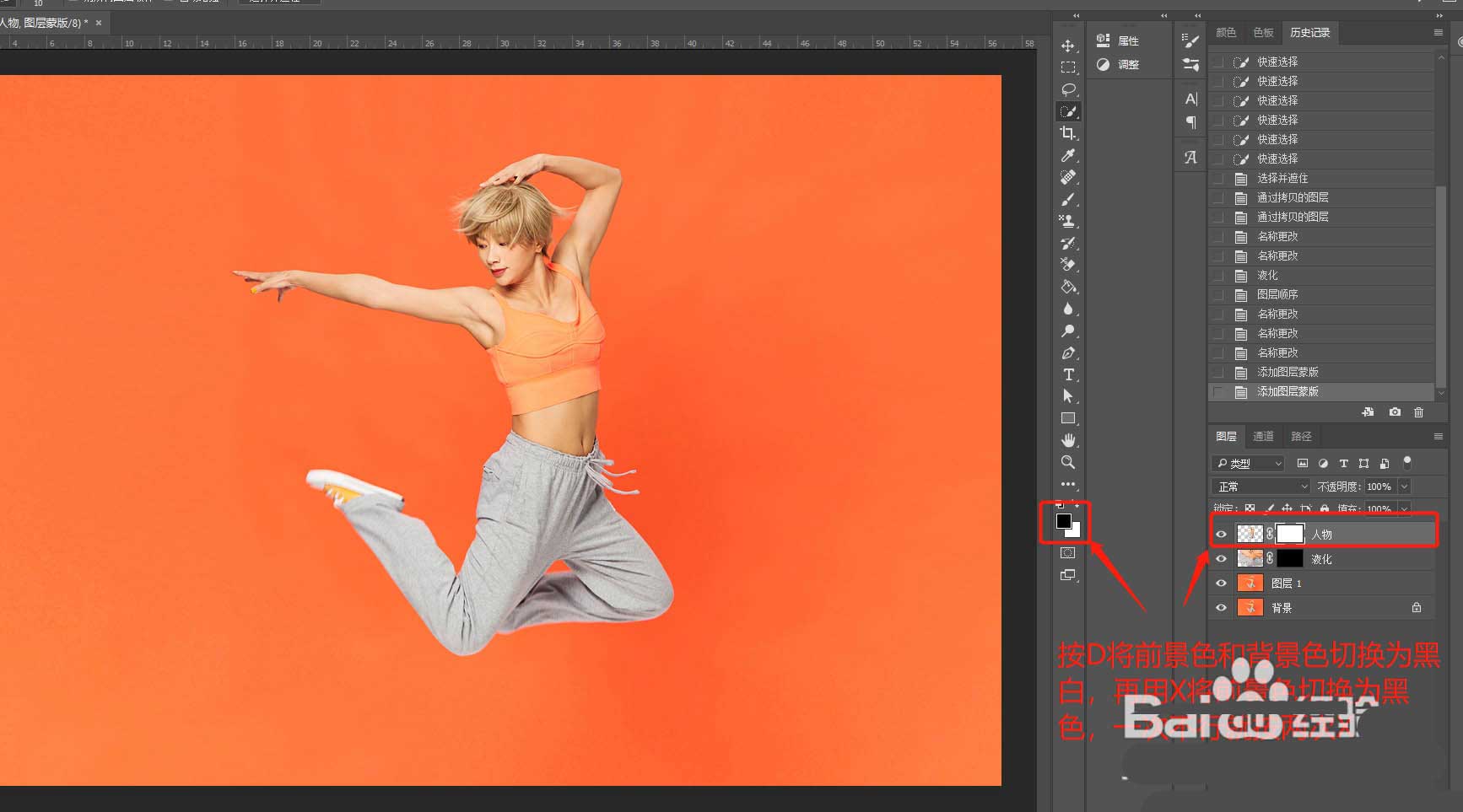Open the Character panel icon
The image size is (1463, 812).
[1190, 99]
